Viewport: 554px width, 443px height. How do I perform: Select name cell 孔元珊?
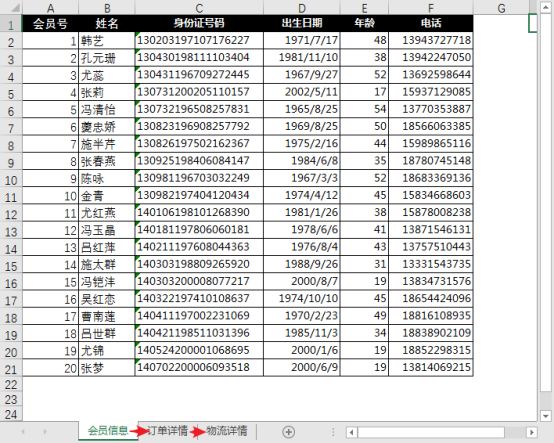click(106, 58)
